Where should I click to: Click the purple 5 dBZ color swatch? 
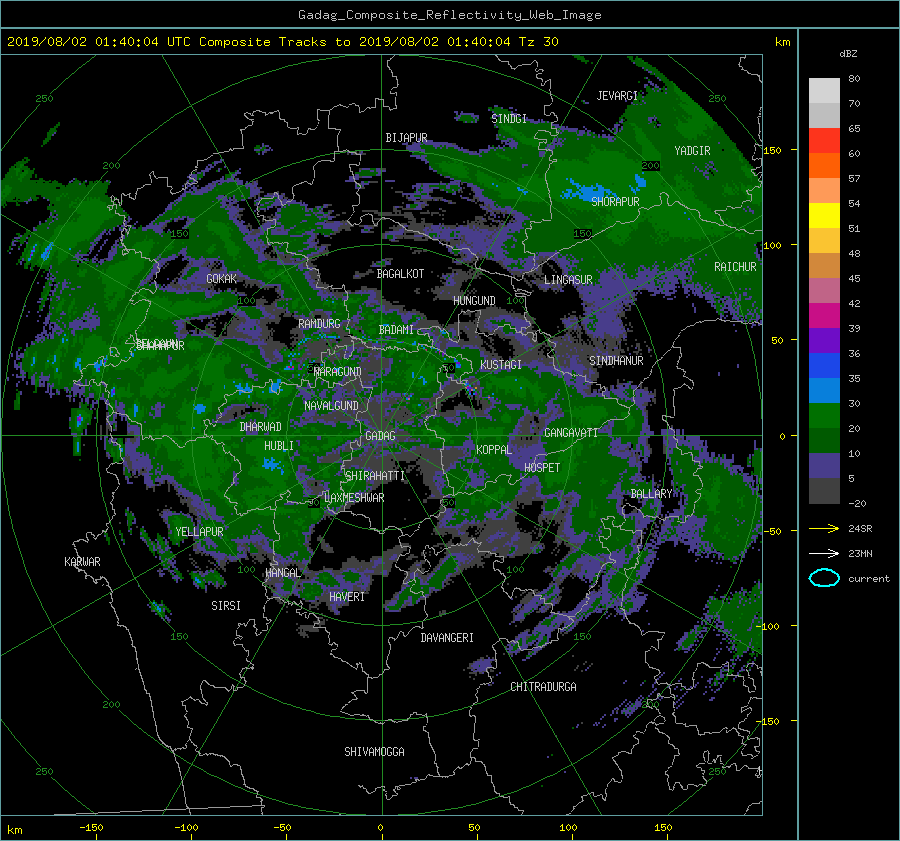click(824, 466)
